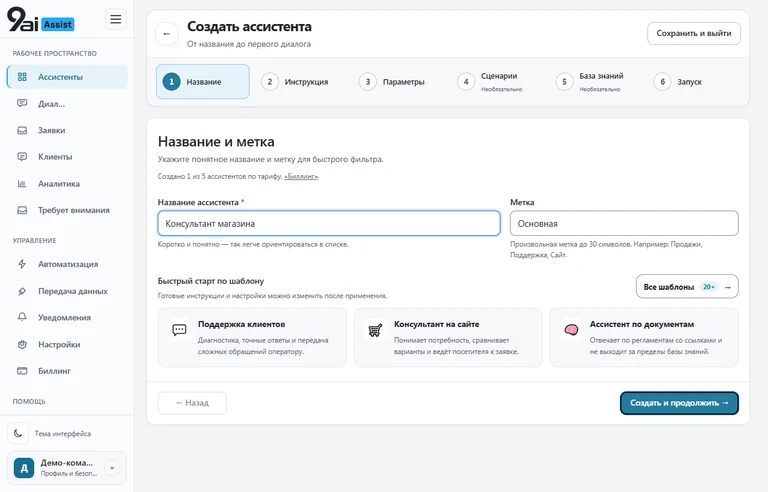This screenshot has height=492, width=768.
Task: Click the Поддержка клиентов chat bubble icon
Action: 179,330
